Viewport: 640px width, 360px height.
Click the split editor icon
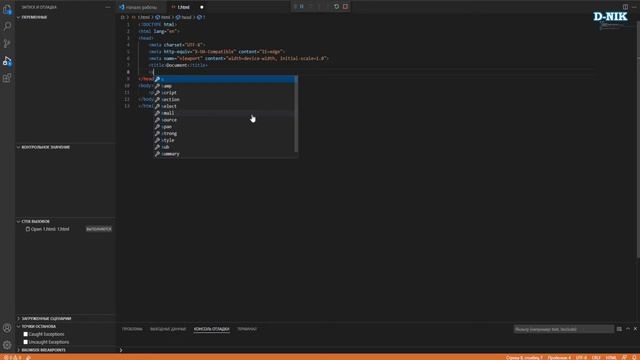(625, 7)
